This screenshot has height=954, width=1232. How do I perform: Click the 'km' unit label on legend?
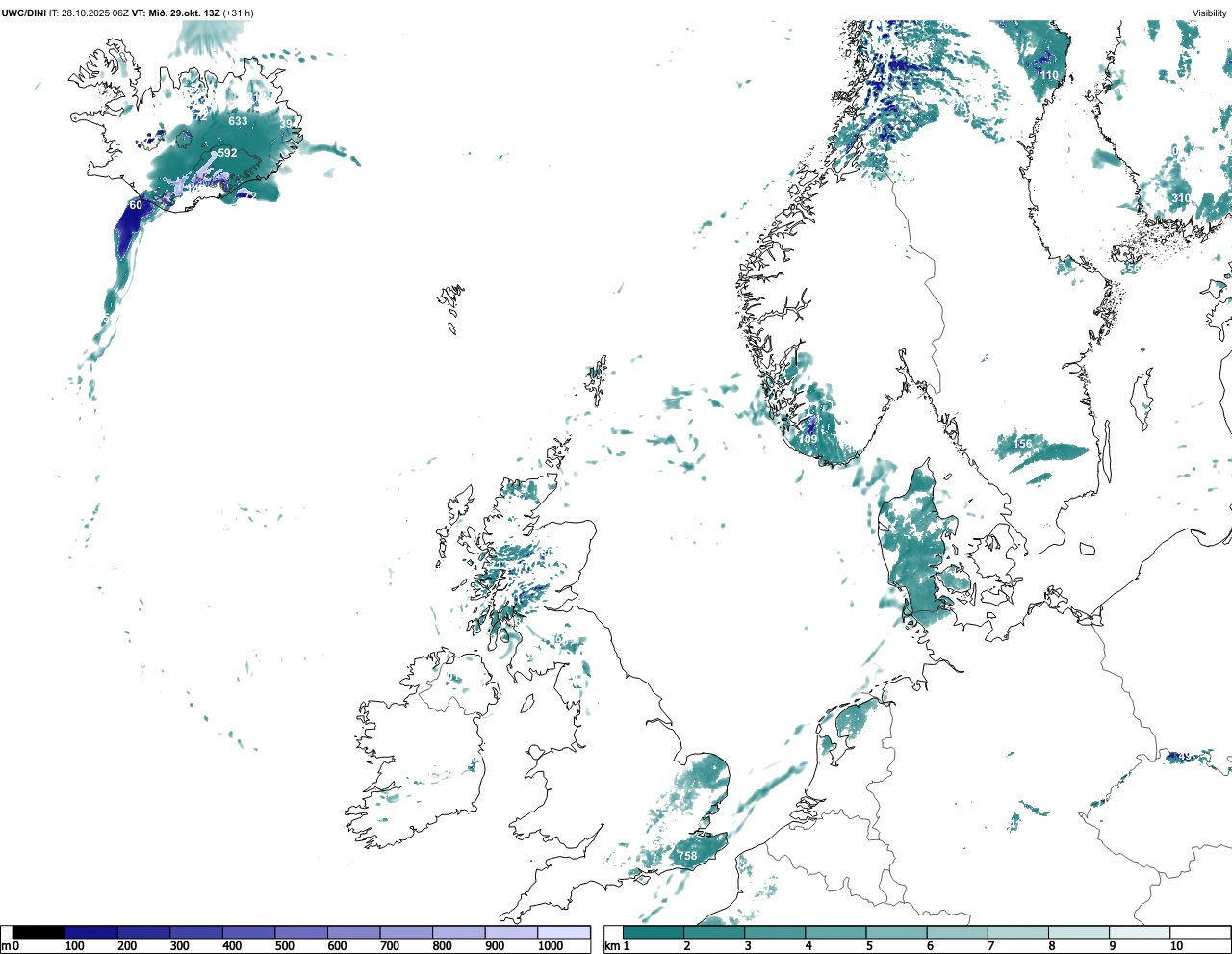(x=611, y=946)
